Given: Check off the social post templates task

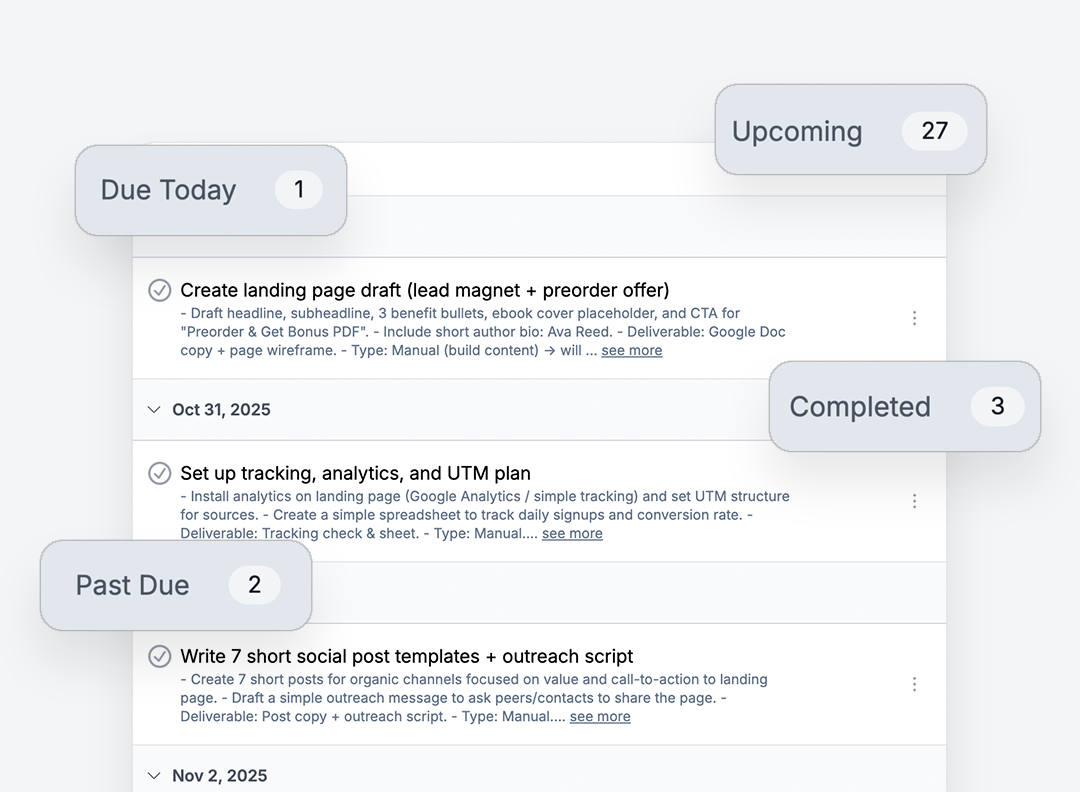Looking at the screenshot, I should coord(159,656).
